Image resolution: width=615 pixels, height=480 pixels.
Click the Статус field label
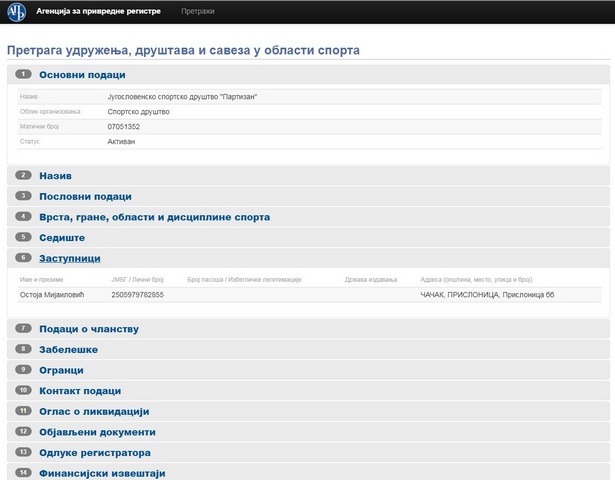click(29, 141)
